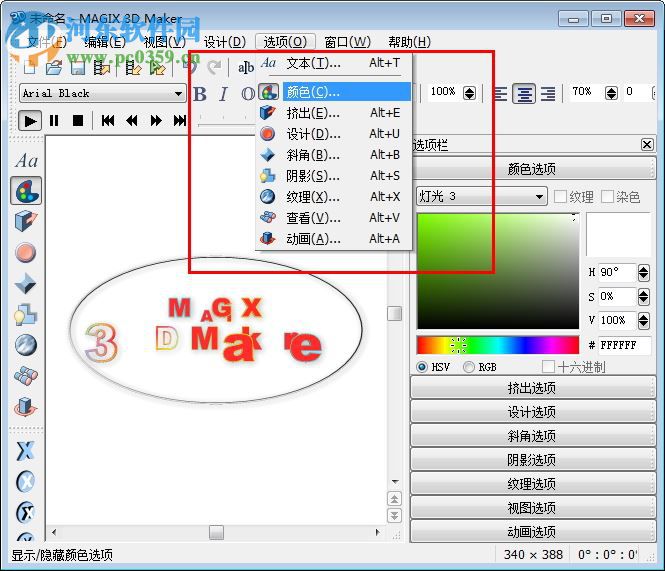Select the Design tool red circle in sidebar
The image size is (665, 571).
point(26,252)
